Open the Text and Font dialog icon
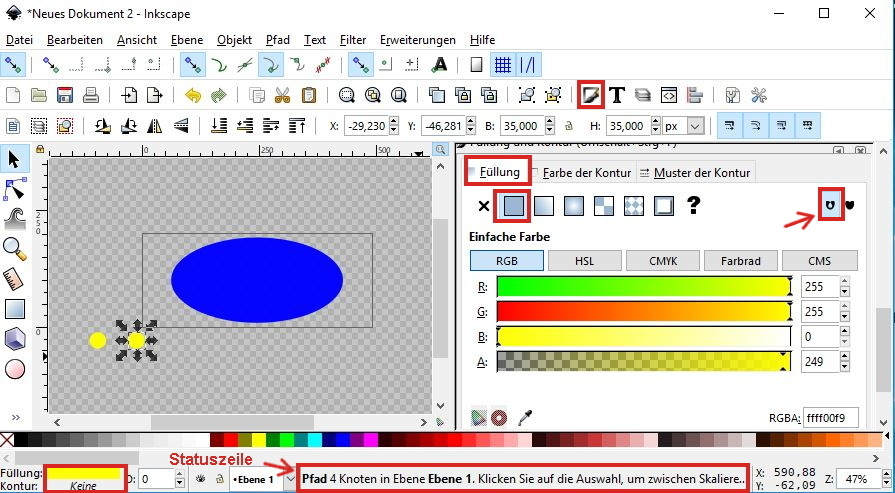The height and width of the screenshot is (493, 895). coord(618,95)
